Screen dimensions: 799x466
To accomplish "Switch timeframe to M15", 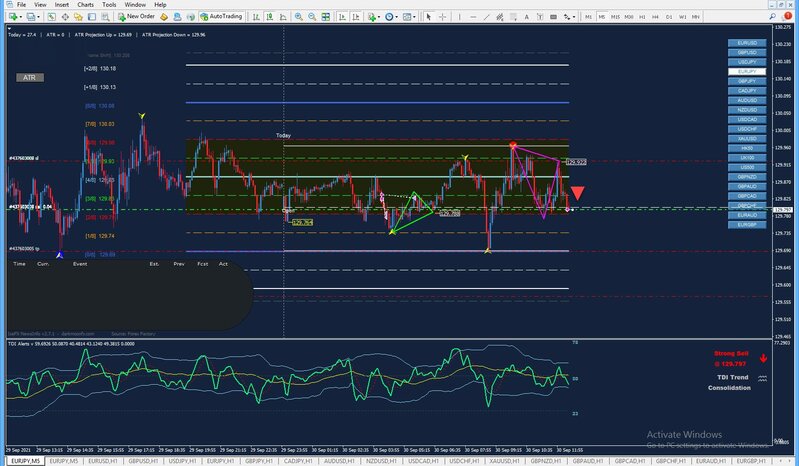I will point(615,17).
